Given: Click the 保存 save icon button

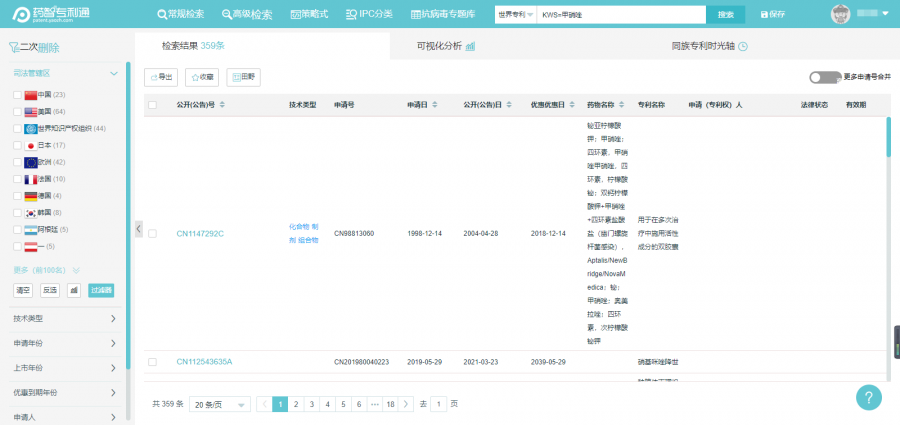Looking at the screenshot, I should click(x=773, y=15).
